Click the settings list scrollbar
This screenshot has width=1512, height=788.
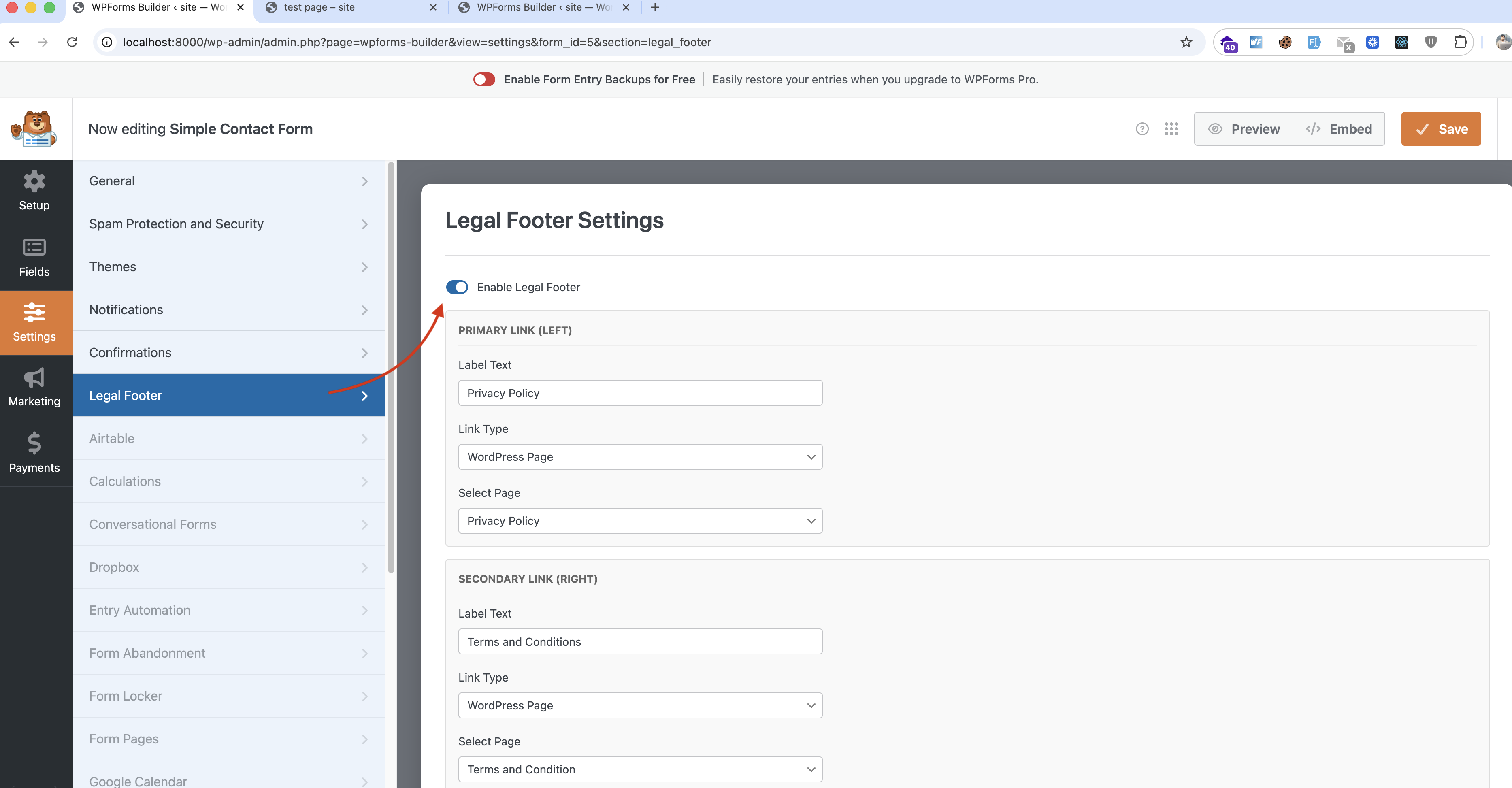coord(391,367)
